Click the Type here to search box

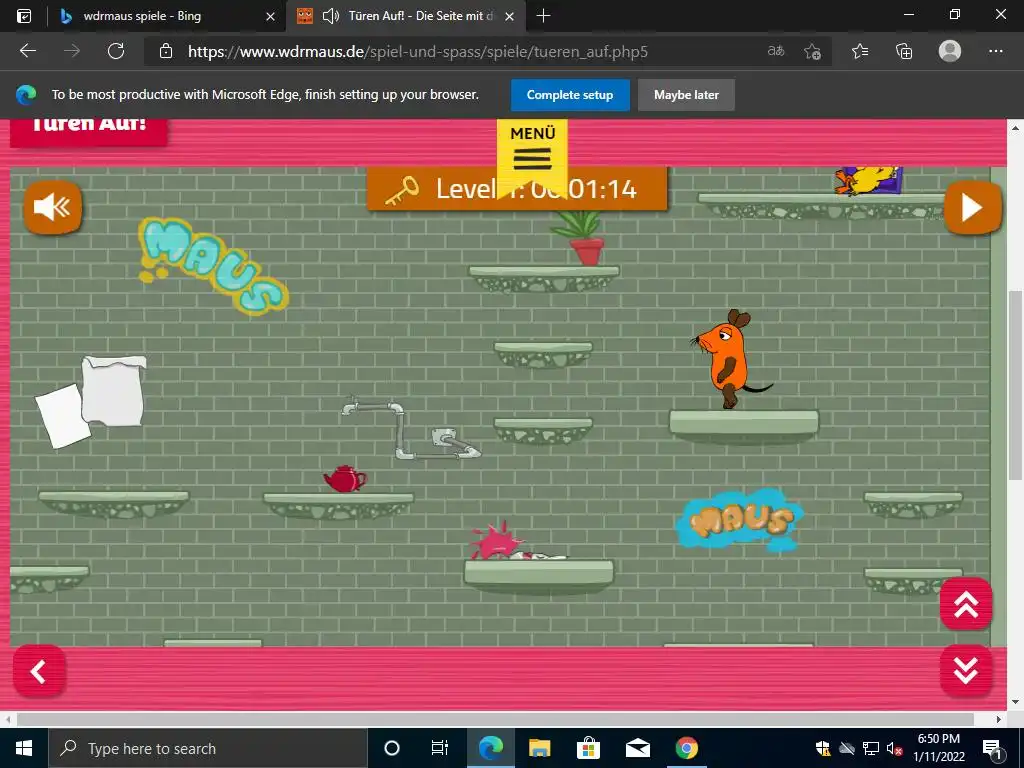[x=208, y=748]
